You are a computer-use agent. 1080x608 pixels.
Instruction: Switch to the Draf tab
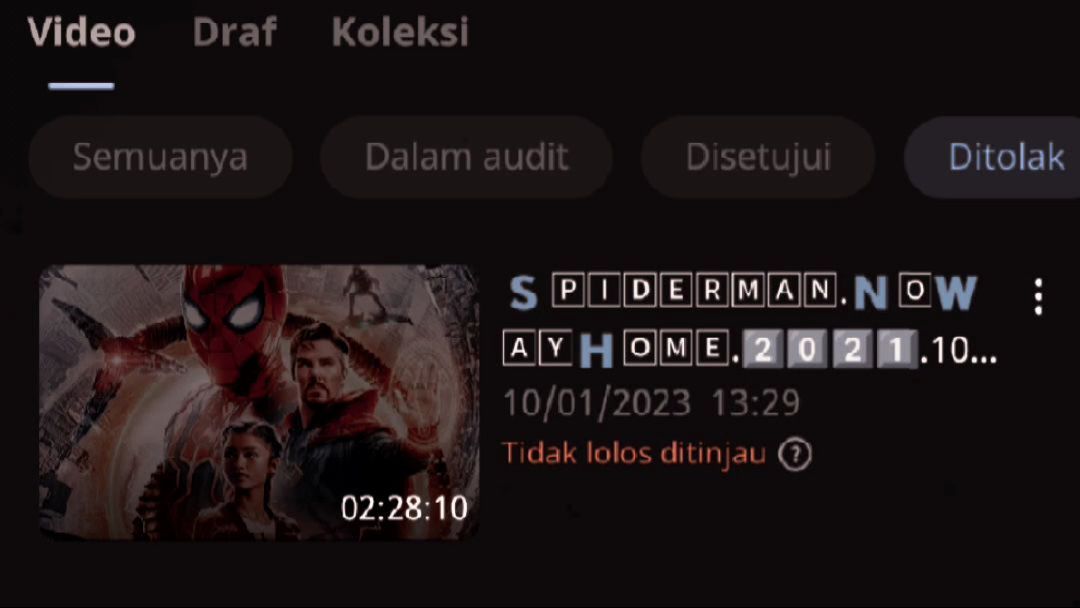pos(234,32)
